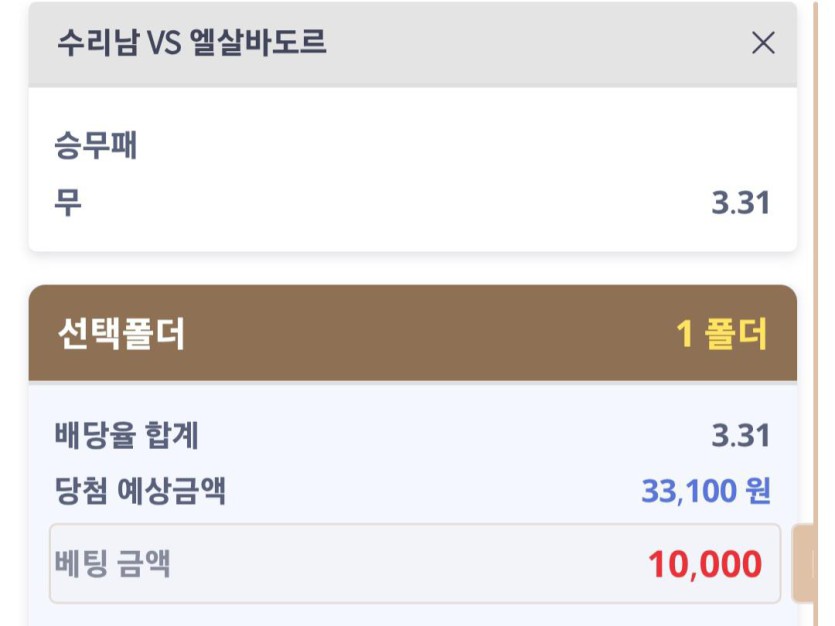The image size is (835, 626).
Task: Click the brown 선택폴더 bar center
Action: [x=412, y=334]
